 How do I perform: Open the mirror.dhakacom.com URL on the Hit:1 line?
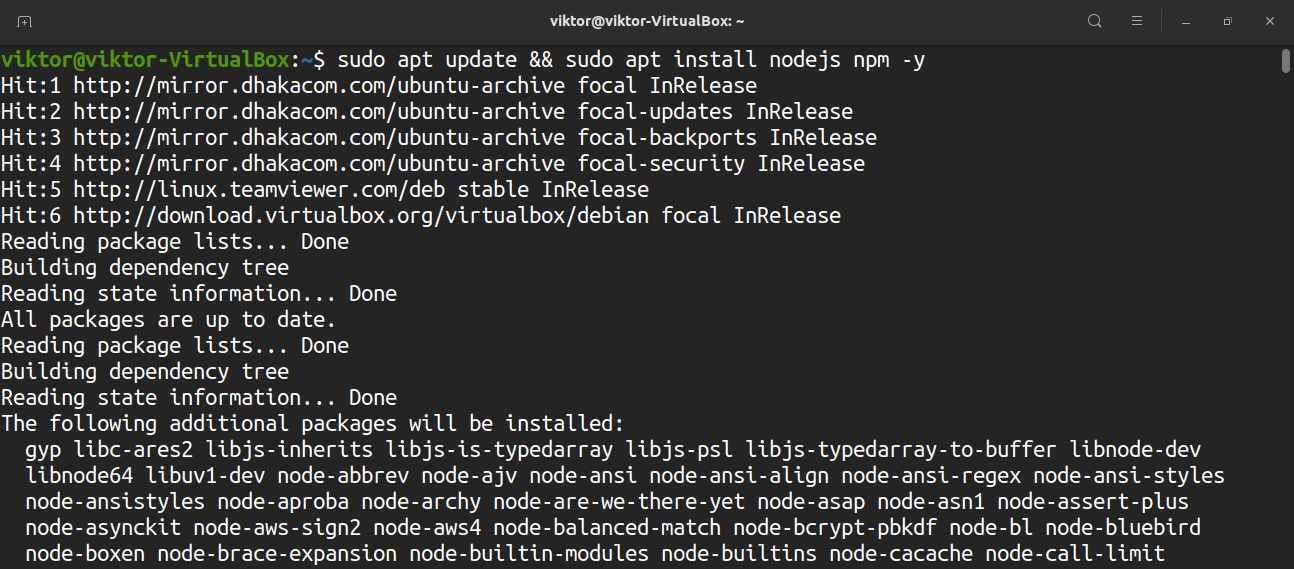319,86
